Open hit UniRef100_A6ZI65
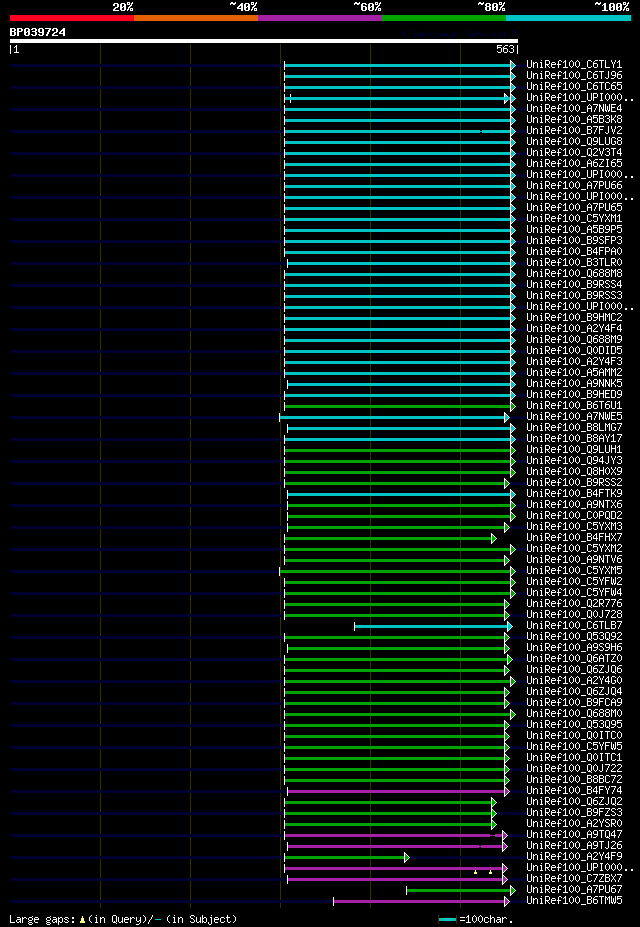This screenshot has width=640, height=927. (574, 164)
